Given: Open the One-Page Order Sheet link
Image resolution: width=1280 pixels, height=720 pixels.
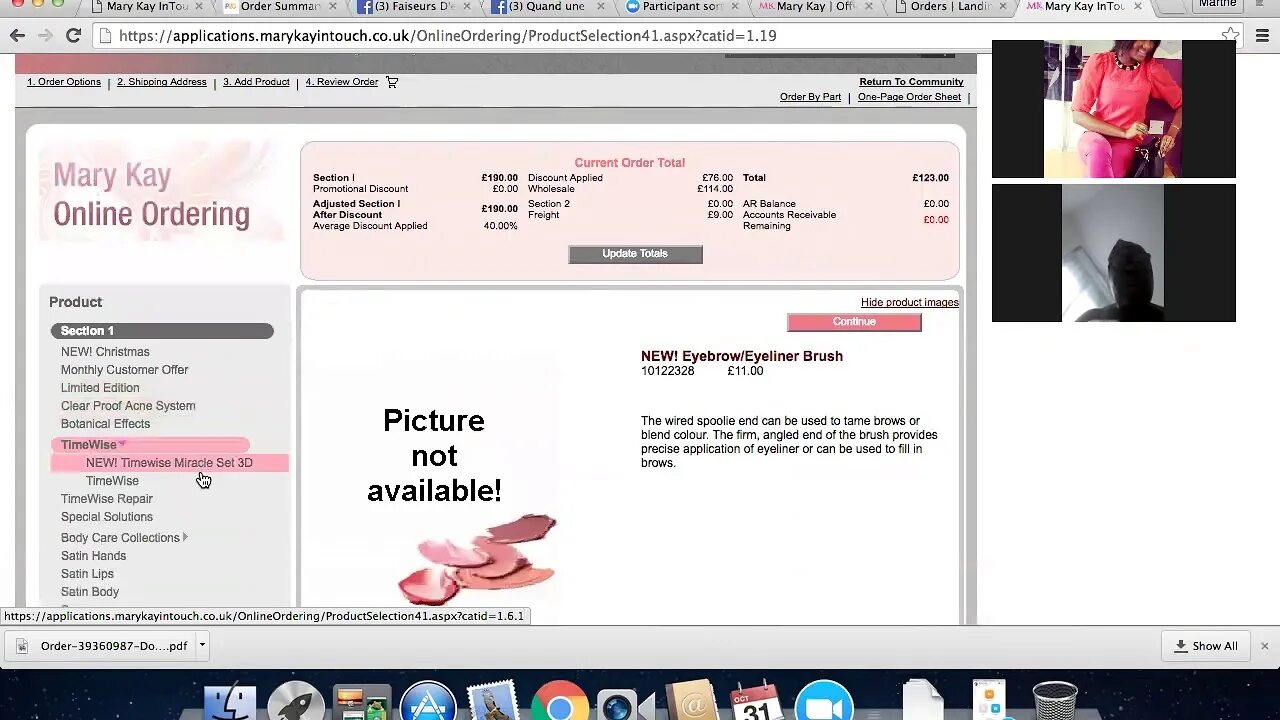Looking at the screenshot, I should point(909,97).
